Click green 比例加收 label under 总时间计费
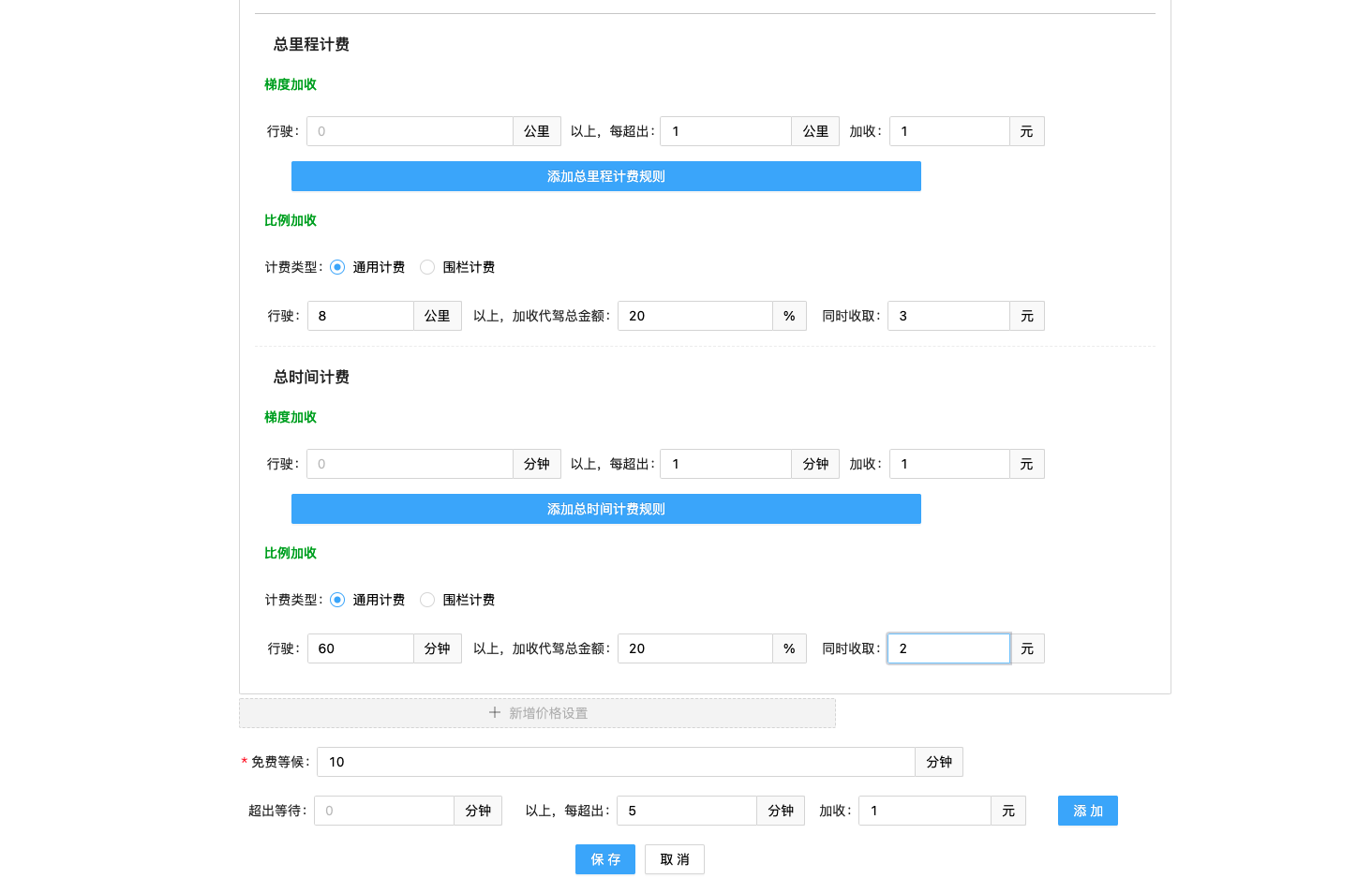 pos(291,553)
